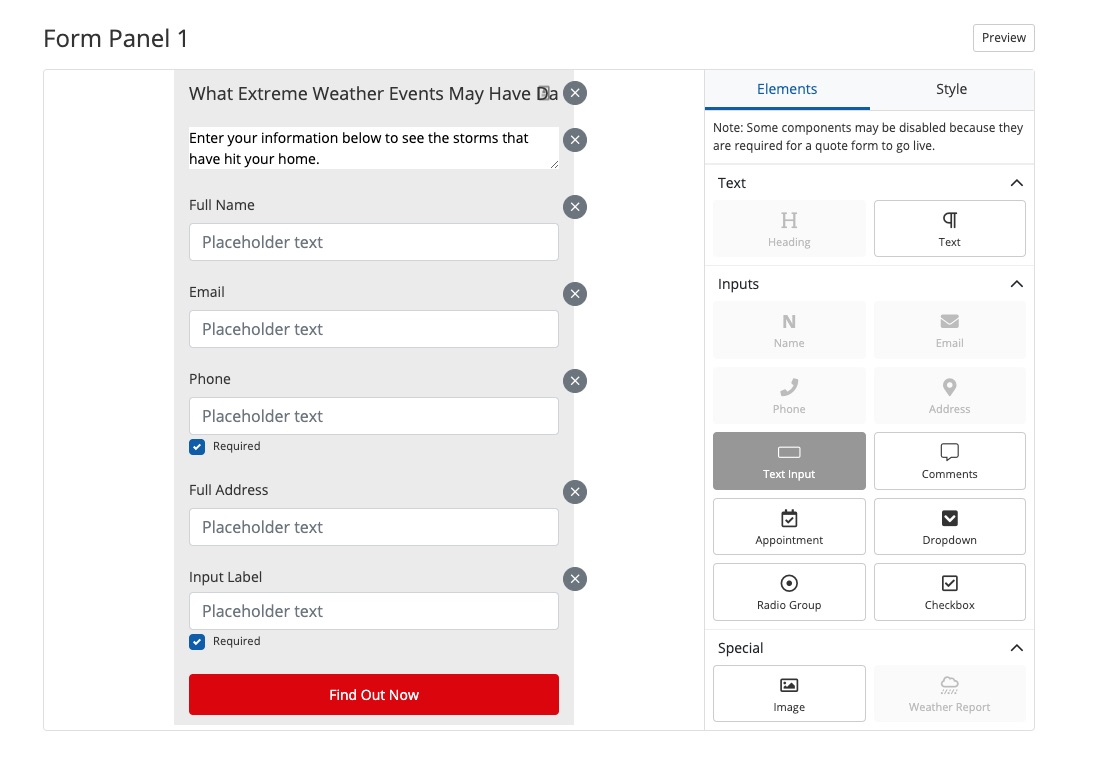Image resolution: width=1114 pixels, height=770 pixels.
Task: Collapse the Text section
Action: 1016,183
